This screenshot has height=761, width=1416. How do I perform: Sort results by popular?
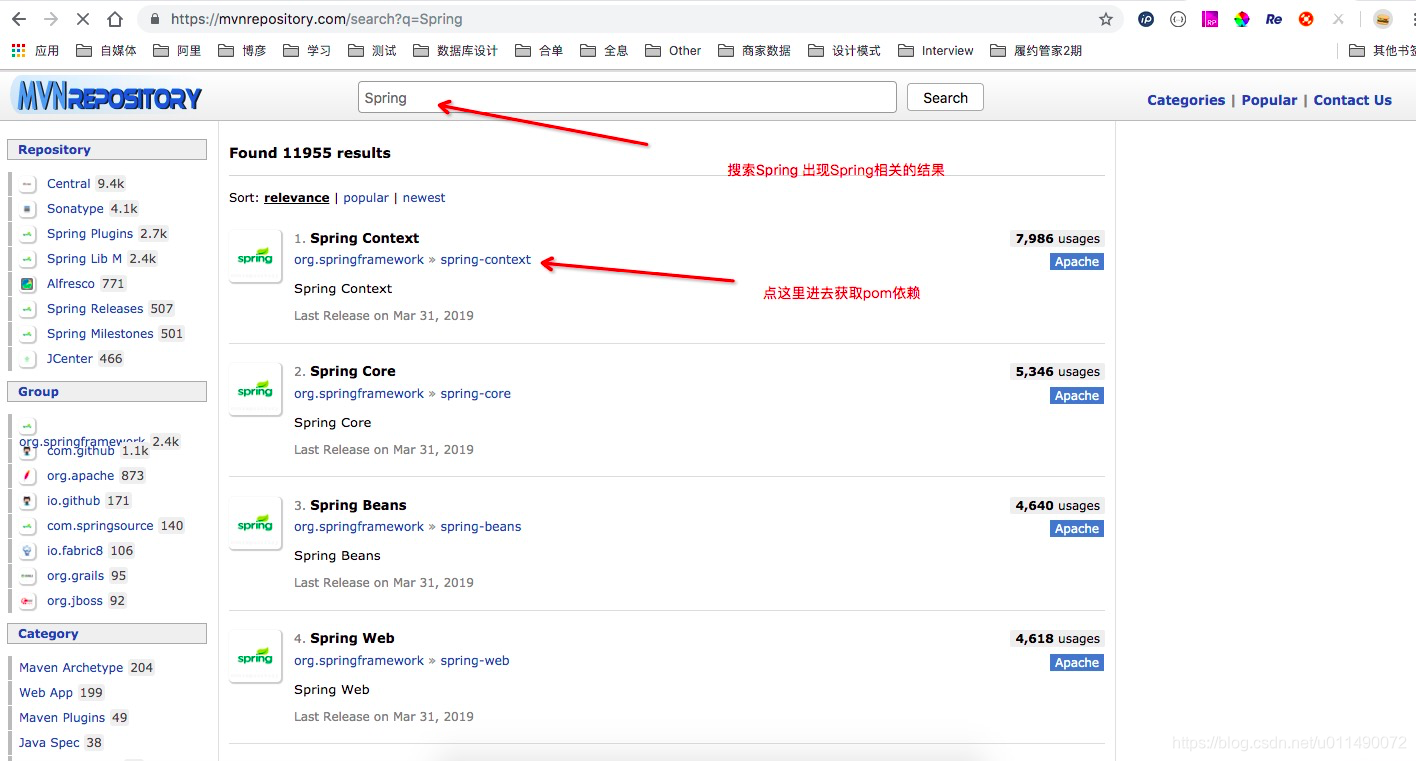pyautogui.click(x=366, y=198)
